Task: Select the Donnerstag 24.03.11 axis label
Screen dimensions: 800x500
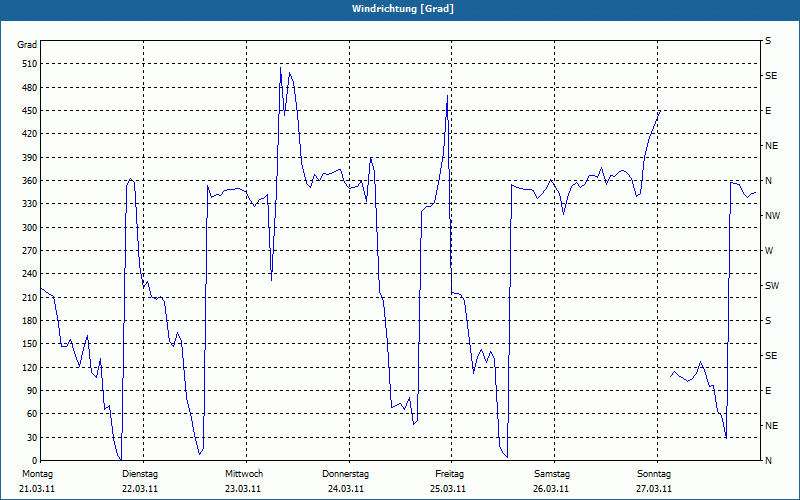Action: [x=345, y=481]
